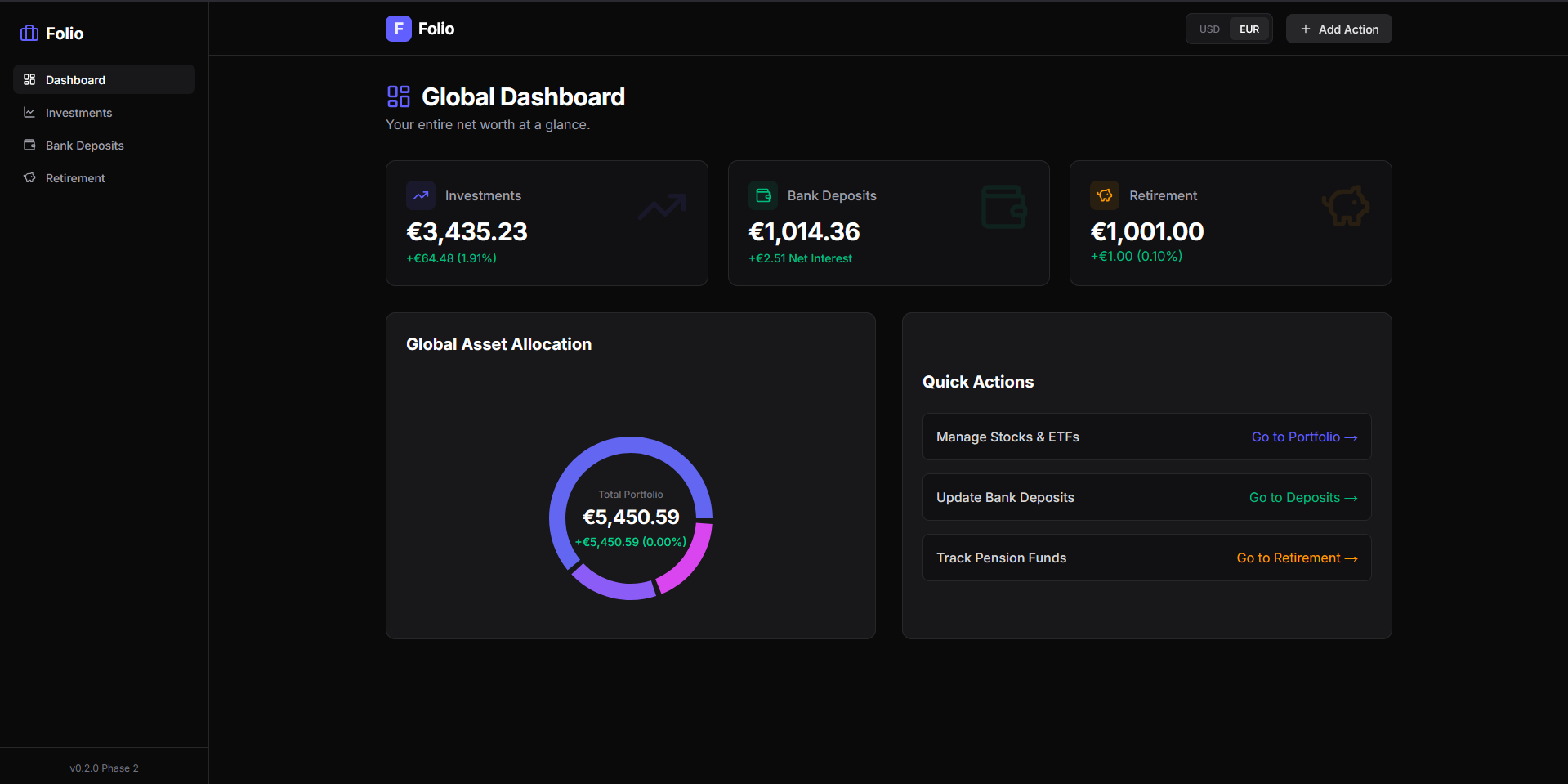Click the Go to Deposits link

point(1302,497)
